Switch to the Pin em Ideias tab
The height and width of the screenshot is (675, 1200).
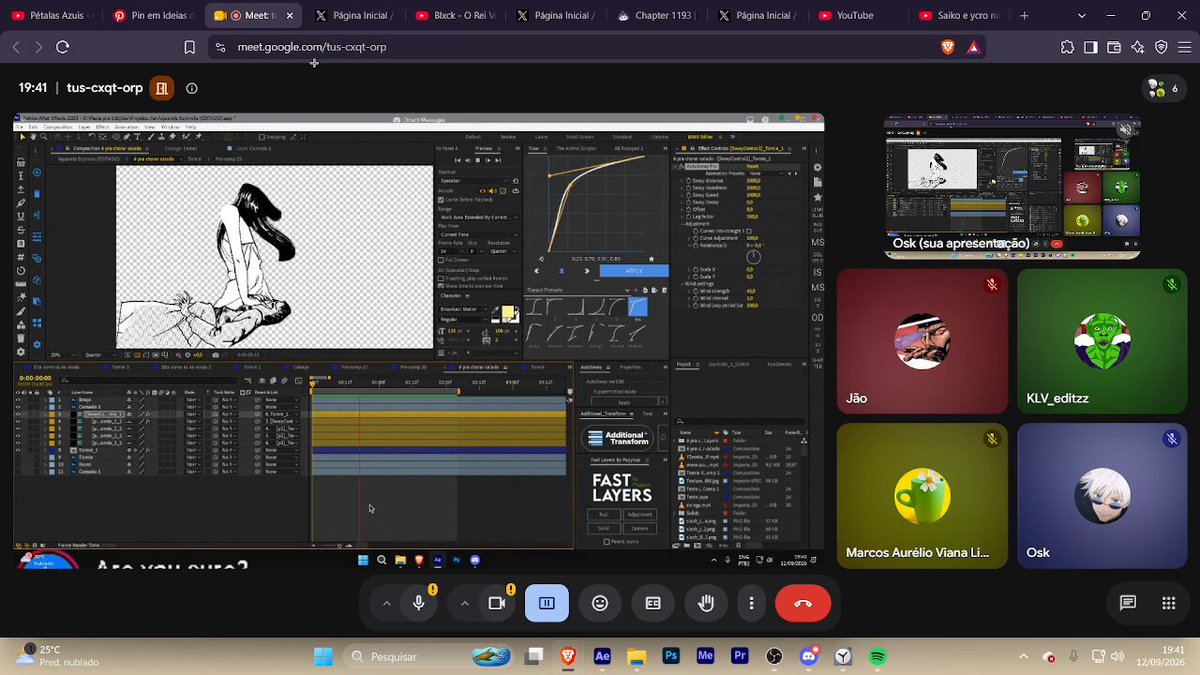click(x=151, y=15)
